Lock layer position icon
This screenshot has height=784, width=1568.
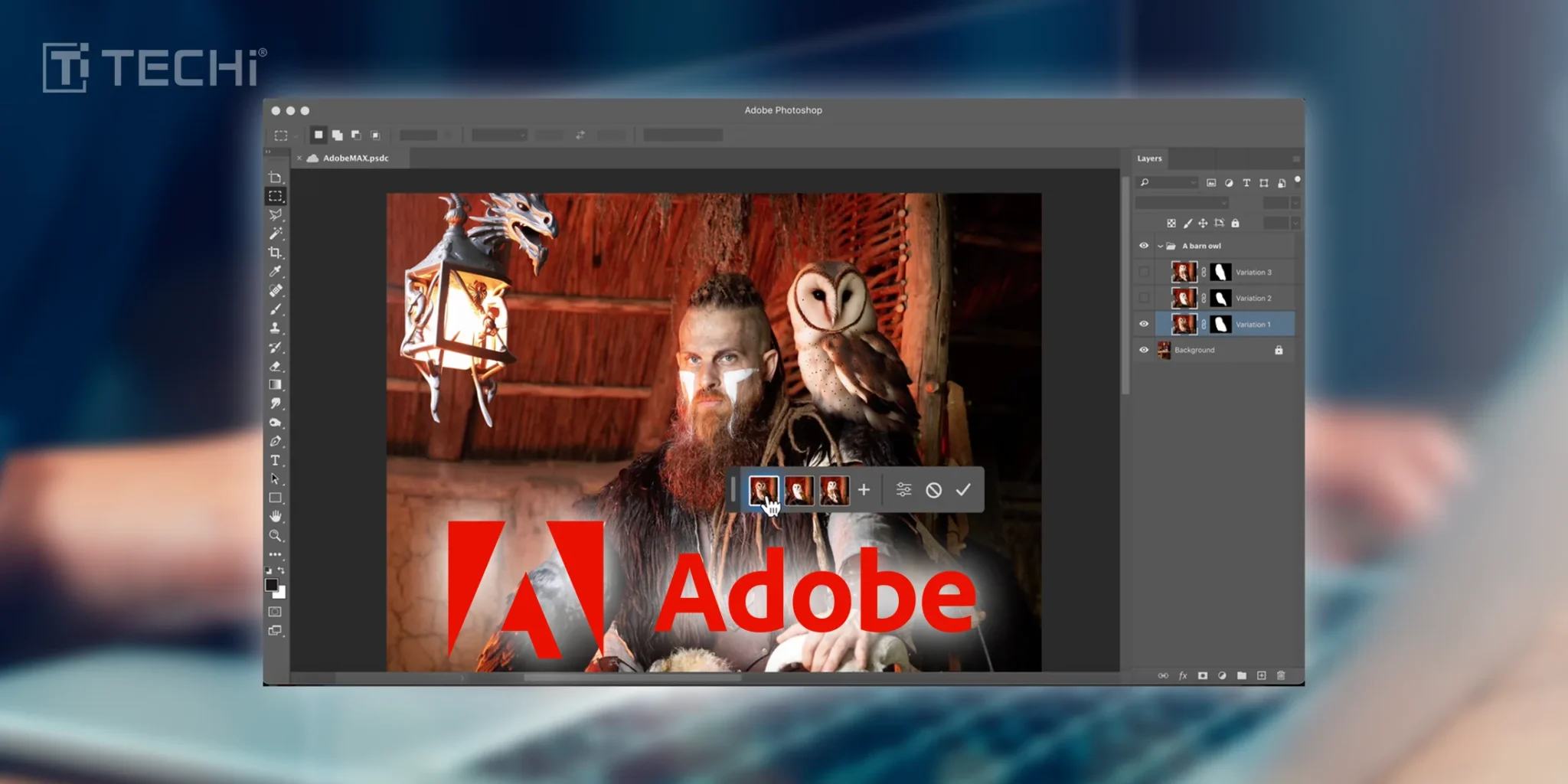1203,223
